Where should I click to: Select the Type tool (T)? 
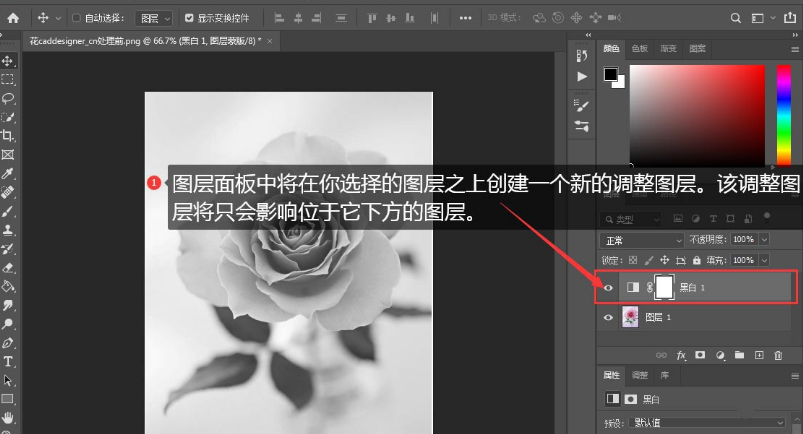click(x=8, y=361)
